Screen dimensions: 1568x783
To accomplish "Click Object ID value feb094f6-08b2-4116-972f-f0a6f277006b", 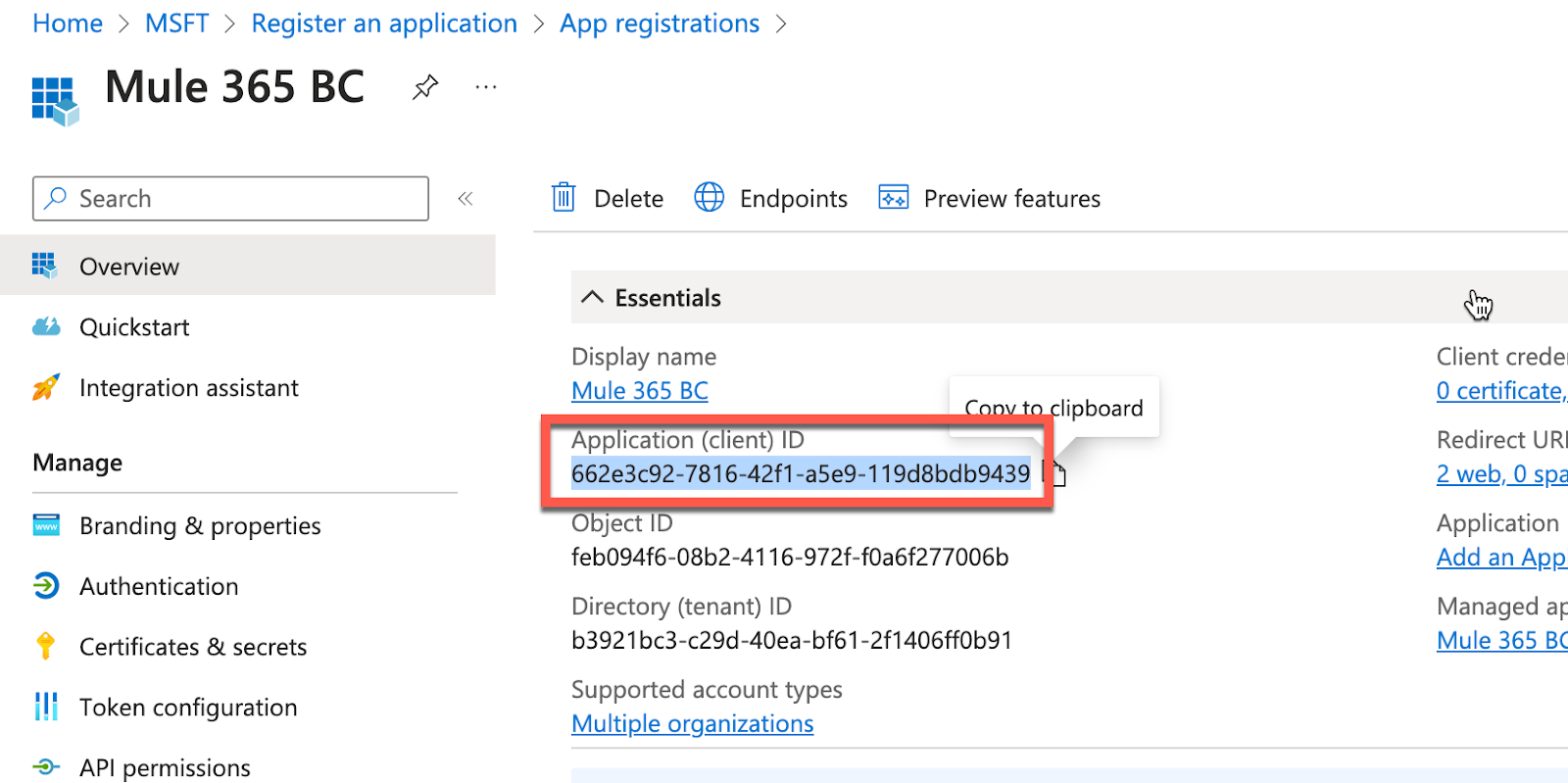I will click(790, 558).
